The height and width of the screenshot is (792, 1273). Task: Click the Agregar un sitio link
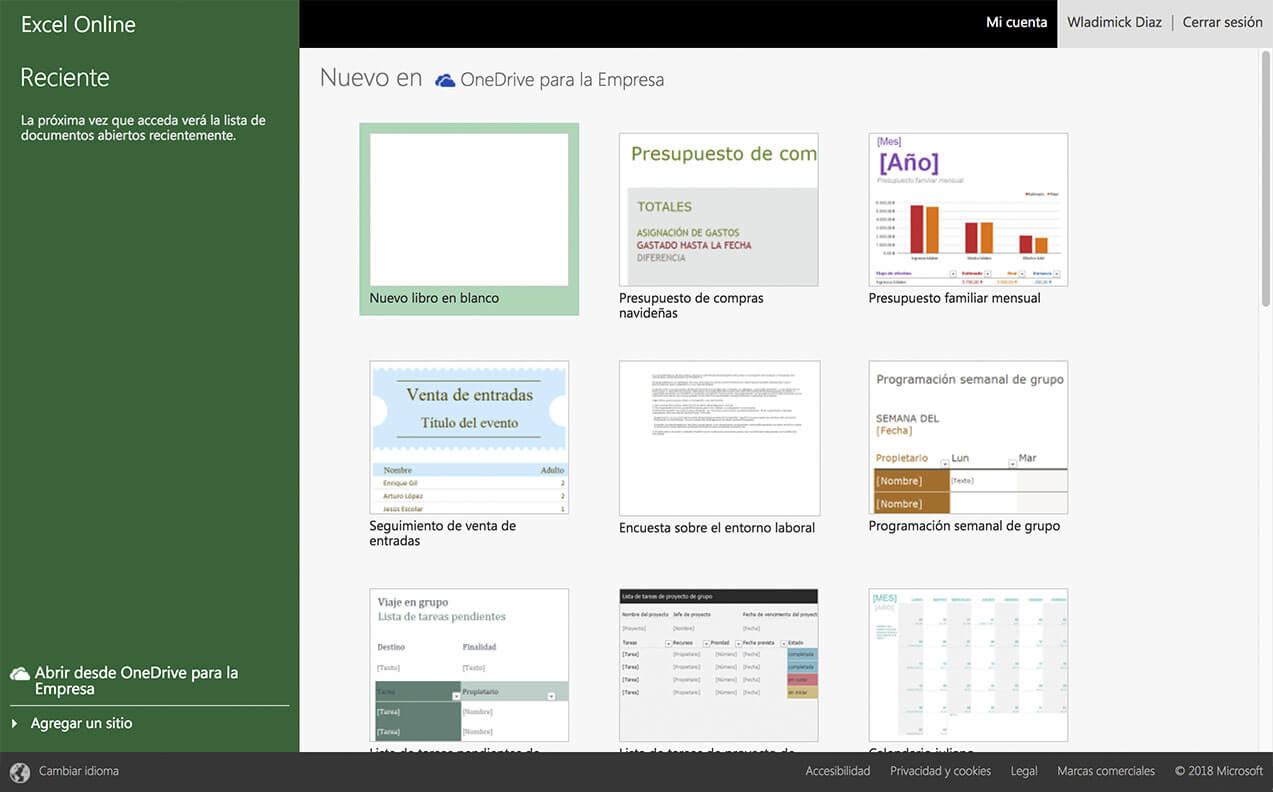(81, 723)
